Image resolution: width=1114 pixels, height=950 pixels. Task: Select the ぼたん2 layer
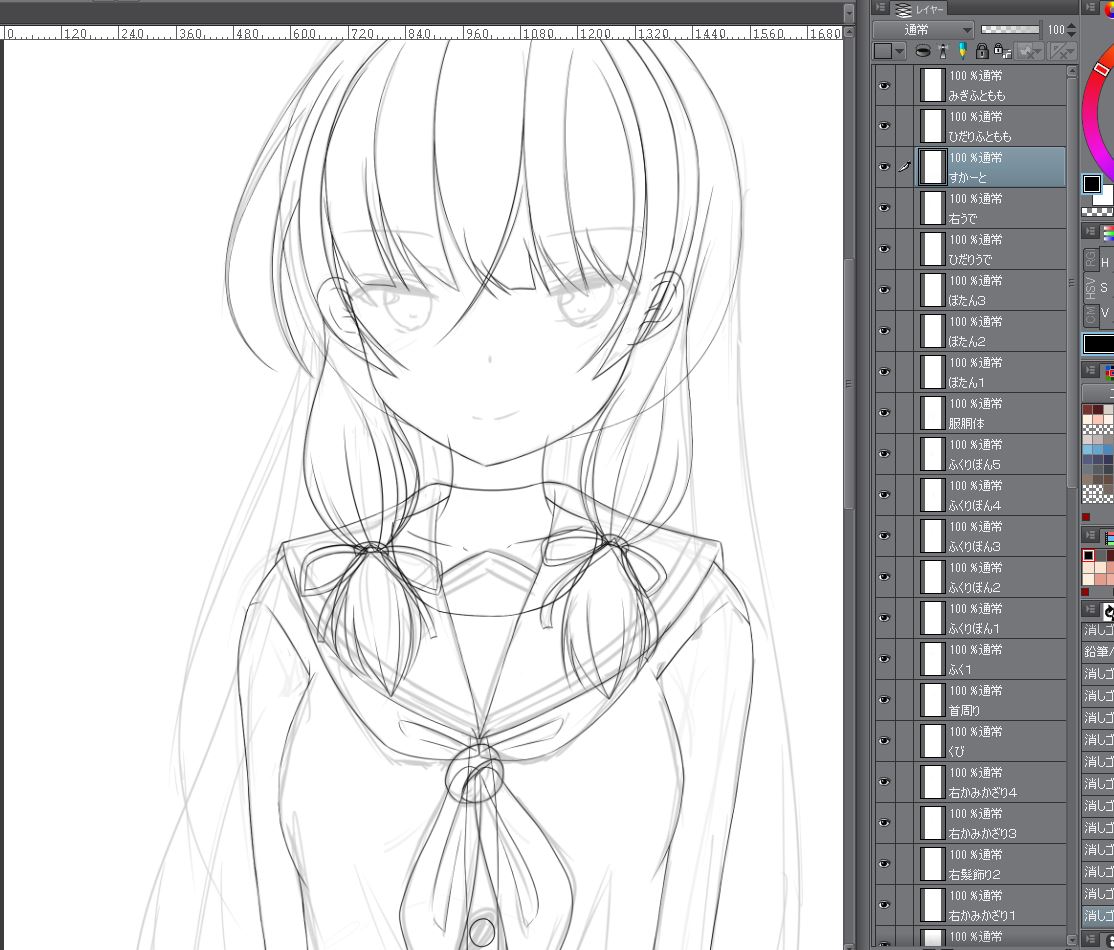click(991, 331)
